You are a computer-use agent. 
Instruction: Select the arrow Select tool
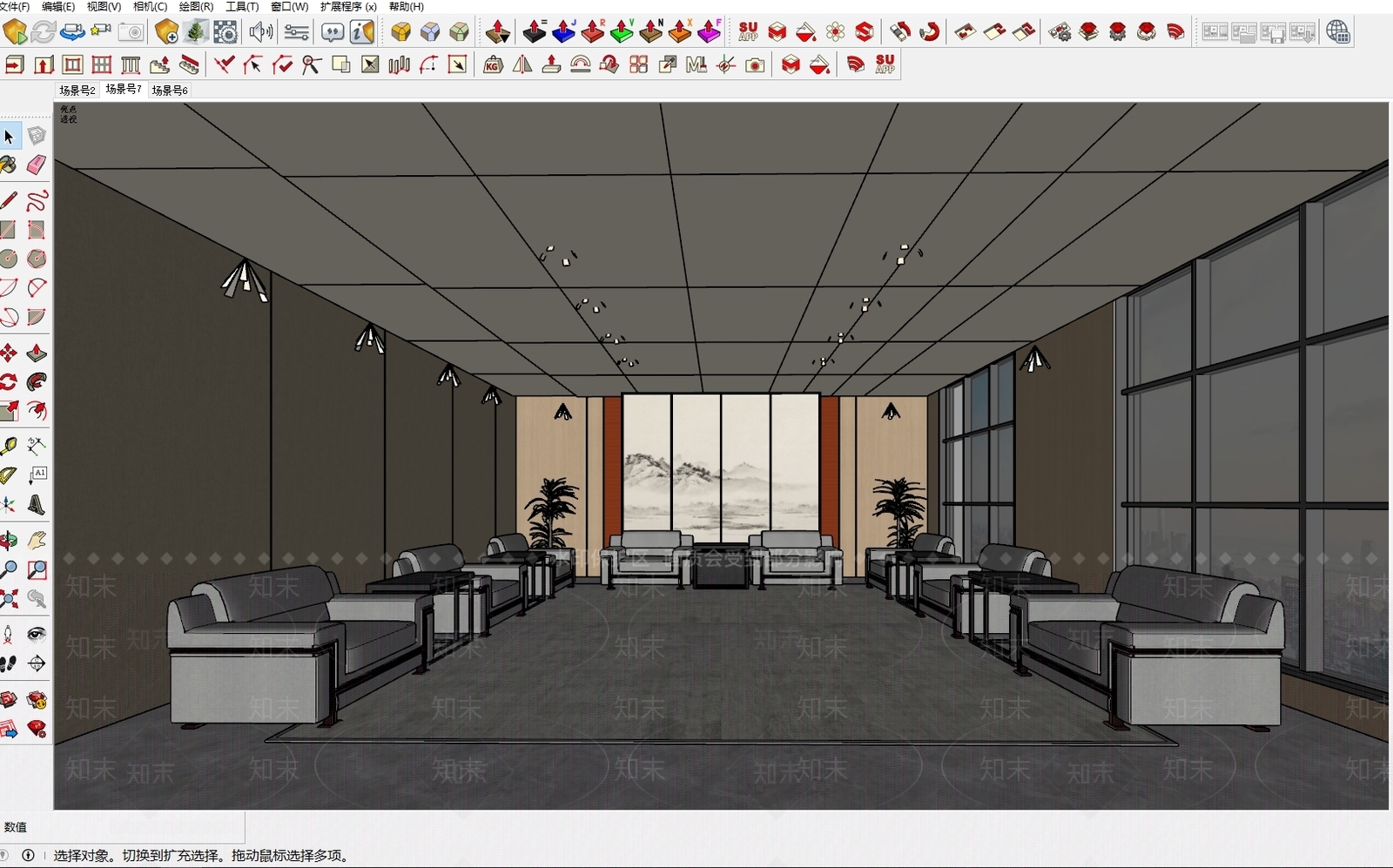(x=9, y=136)
